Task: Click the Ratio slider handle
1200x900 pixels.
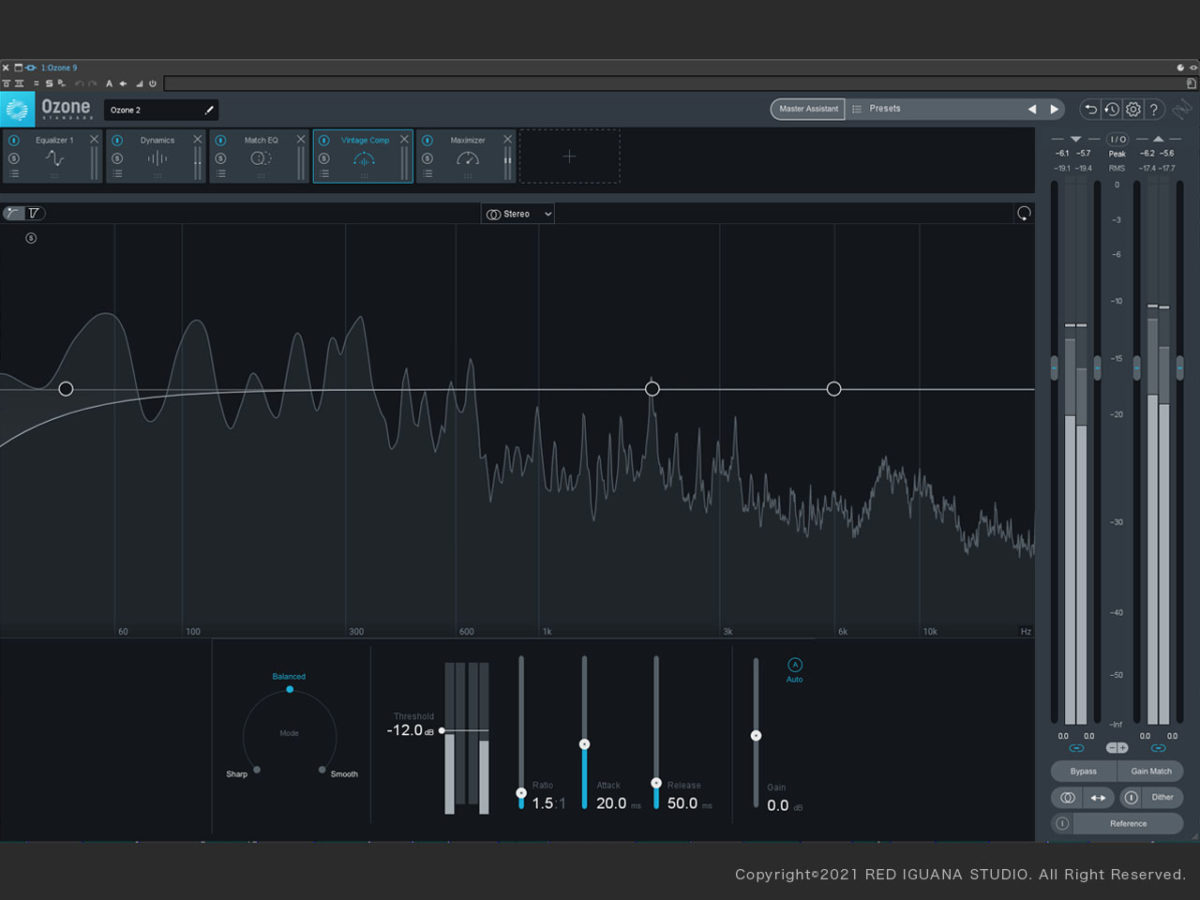Action: (x=521, y=793)
